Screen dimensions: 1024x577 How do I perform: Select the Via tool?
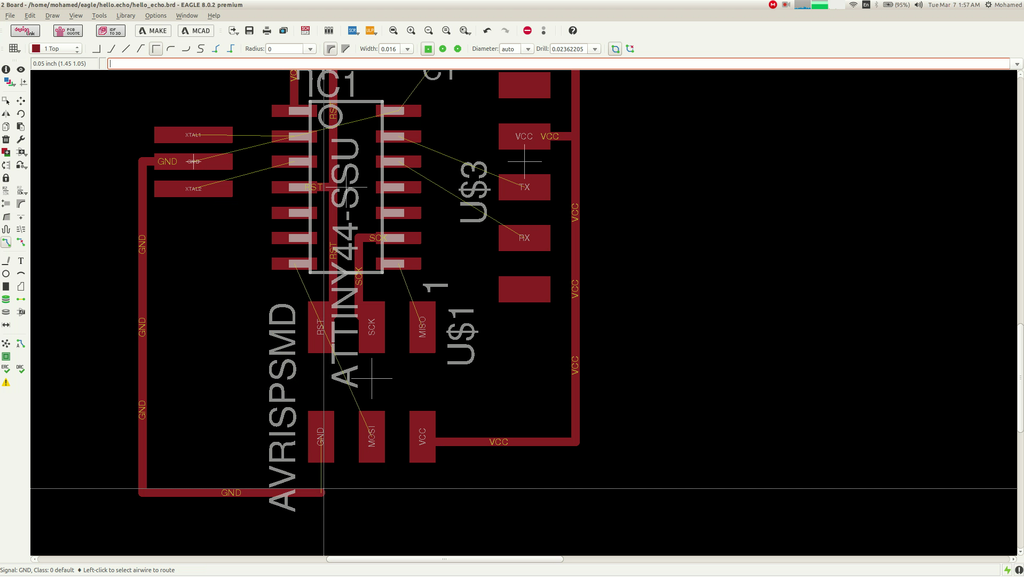[x=6, y=299]
